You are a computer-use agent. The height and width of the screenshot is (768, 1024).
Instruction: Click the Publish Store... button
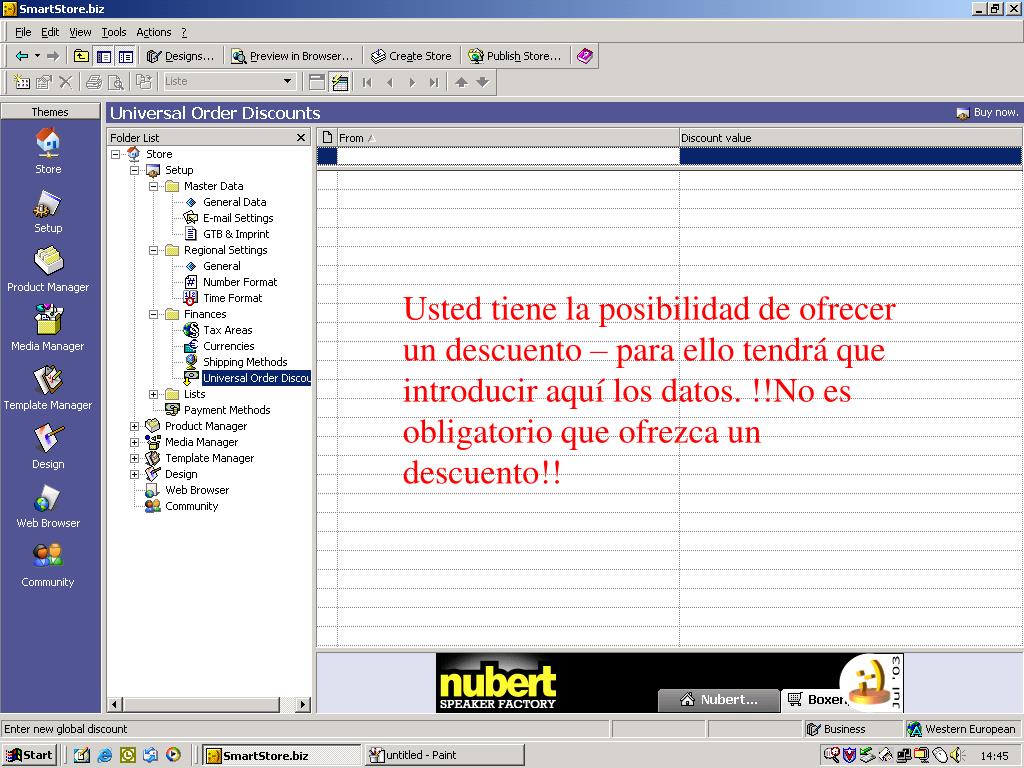tap(515, 56)
